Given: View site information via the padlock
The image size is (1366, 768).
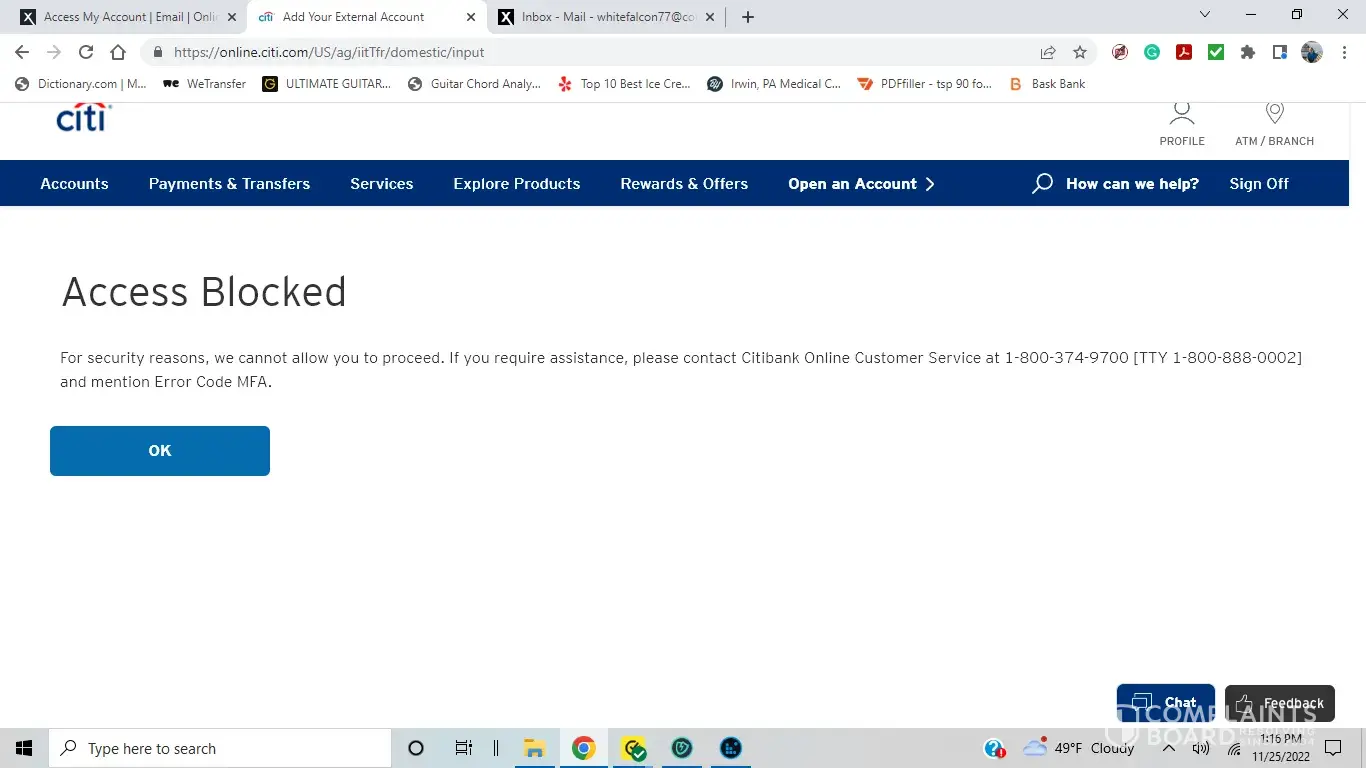Looking at the screenshot, I should (157, 52).
